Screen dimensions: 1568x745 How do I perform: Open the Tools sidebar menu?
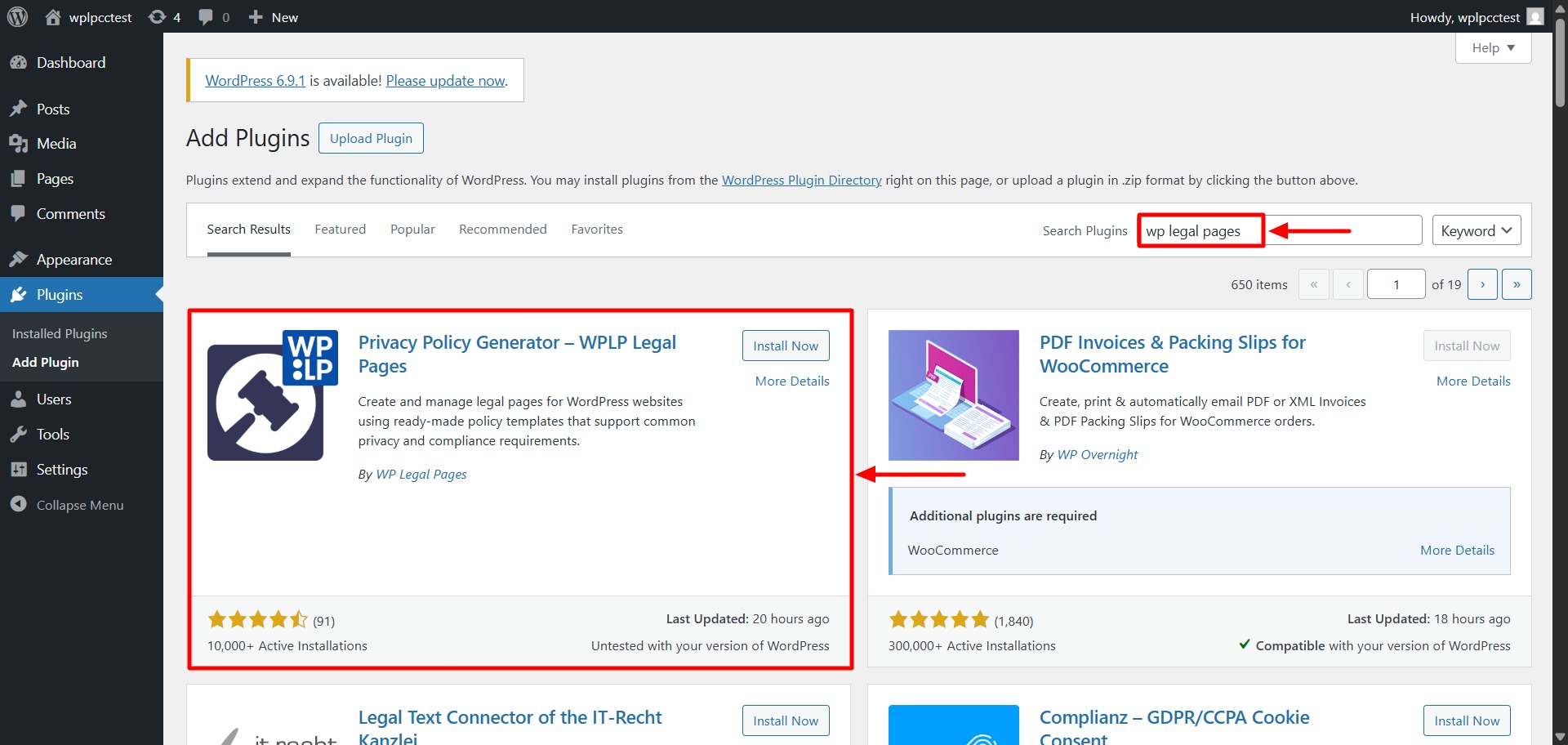click(52, 435)
